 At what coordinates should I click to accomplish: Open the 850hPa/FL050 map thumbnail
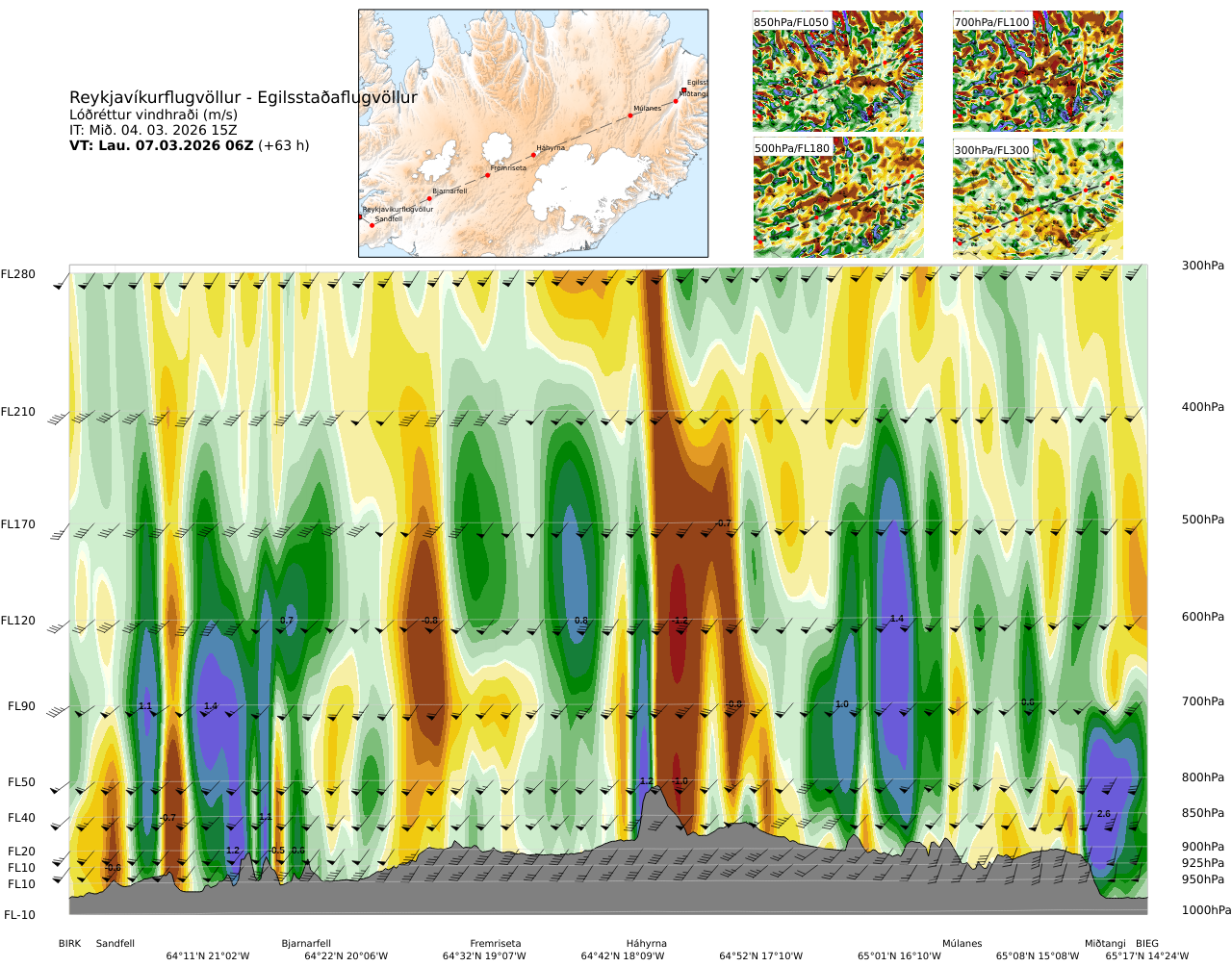(x=837, y=70)
